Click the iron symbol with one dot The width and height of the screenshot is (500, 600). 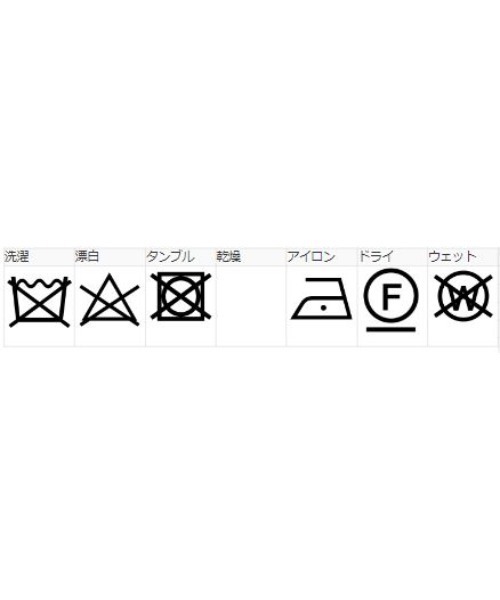(321, 298)
